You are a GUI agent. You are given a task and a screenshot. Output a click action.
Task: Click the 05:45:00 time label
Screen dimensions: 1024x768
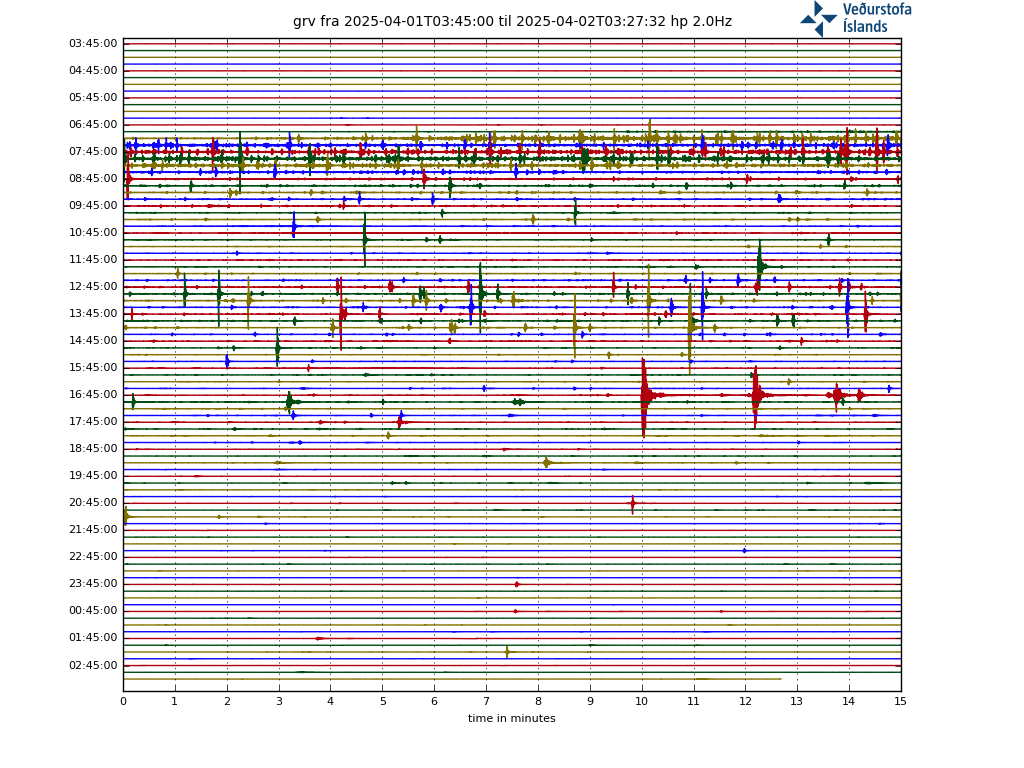93,97
